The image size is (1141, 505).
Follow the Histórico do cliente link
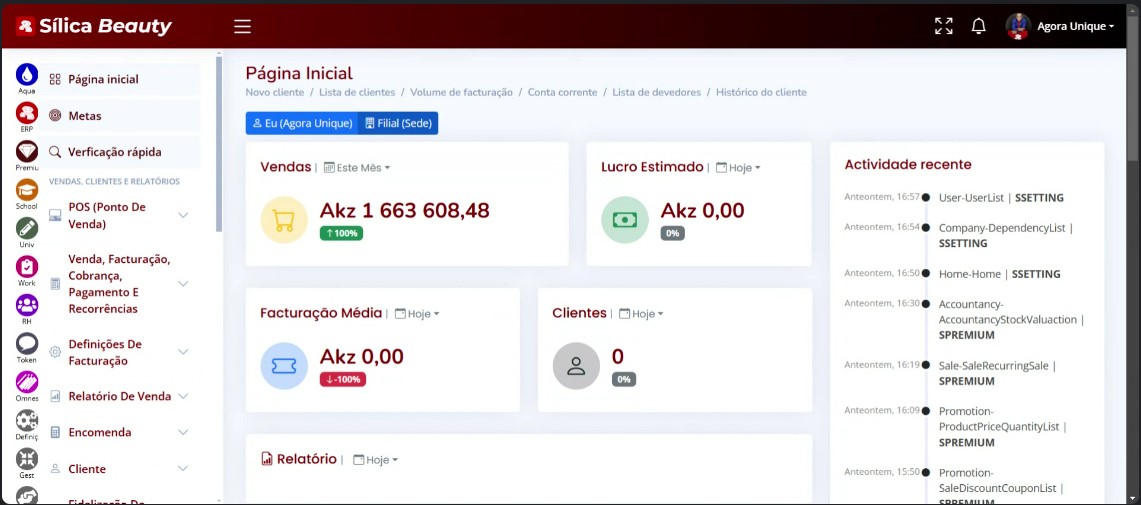761,92
